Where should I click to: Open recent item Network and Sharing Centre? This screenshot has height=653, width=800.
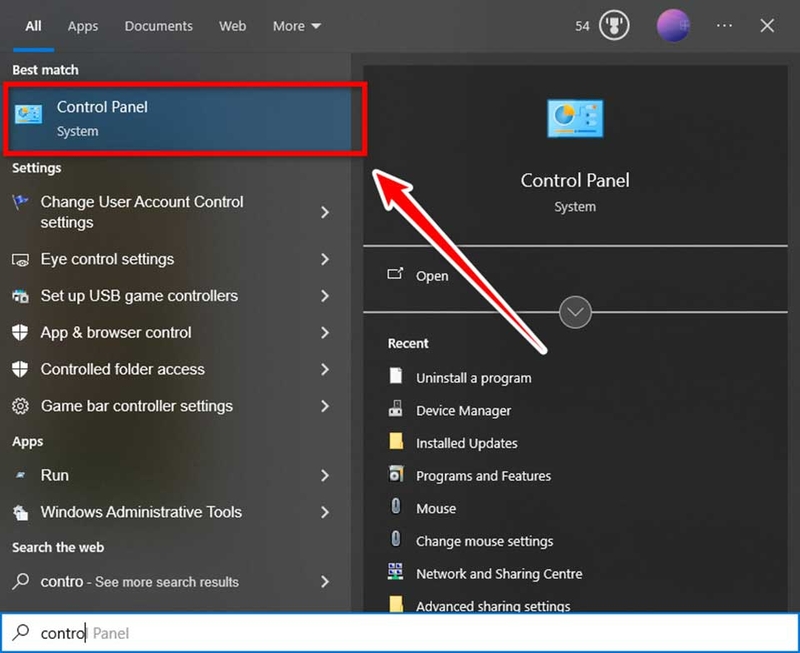[x=499, y=574]
